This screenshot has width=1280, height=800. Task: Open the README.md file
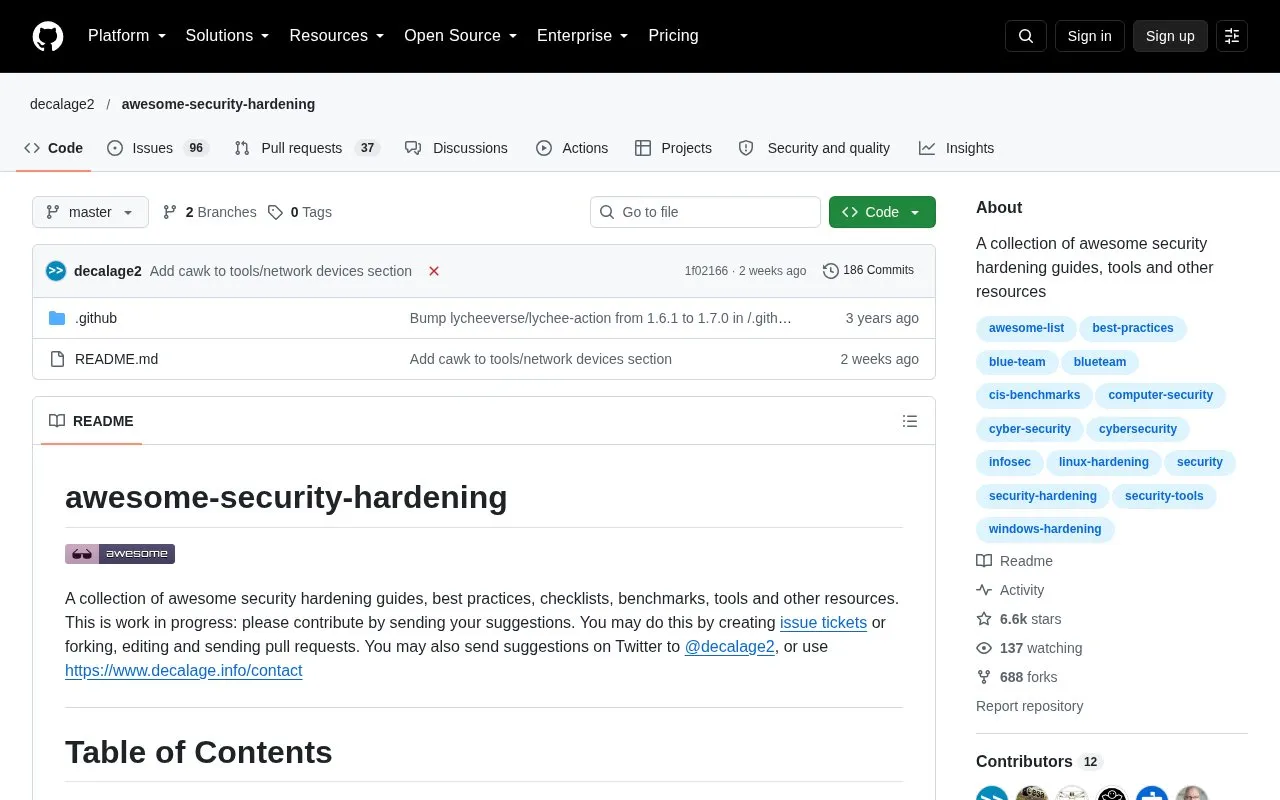[116, 359]
